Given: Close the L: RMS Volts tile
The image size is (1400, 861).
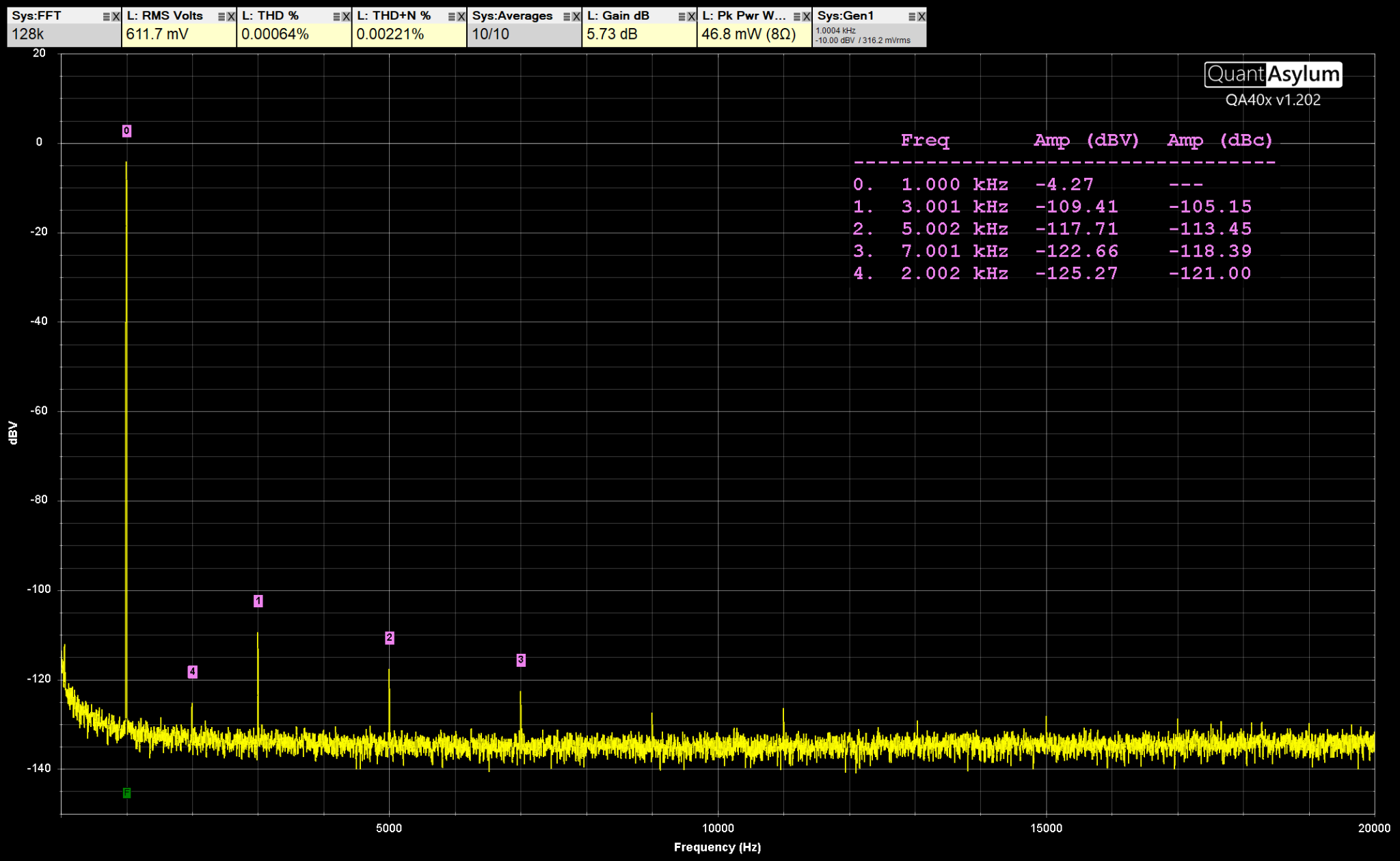Looking at the screenshot, I should pyautogui.click(x=231, y=16).
